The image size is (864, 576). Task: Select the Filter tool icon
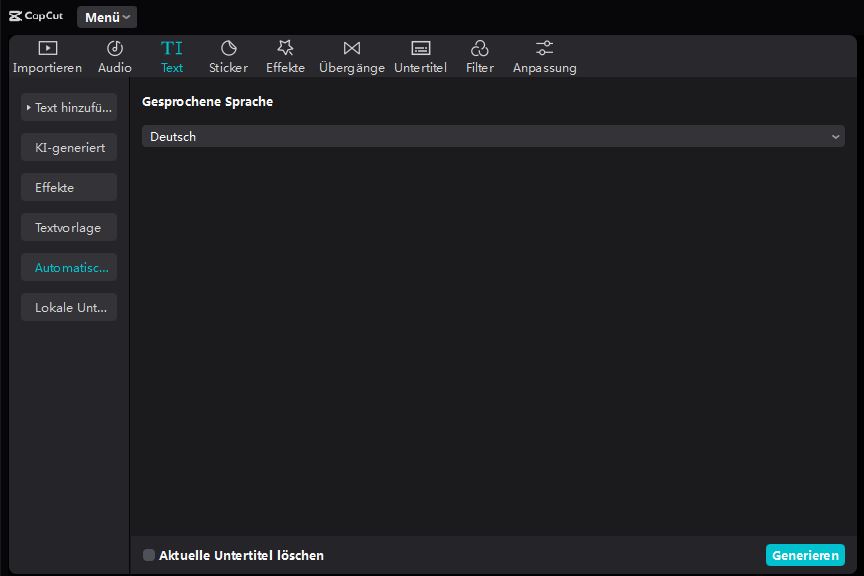click(x=480, y=48)
